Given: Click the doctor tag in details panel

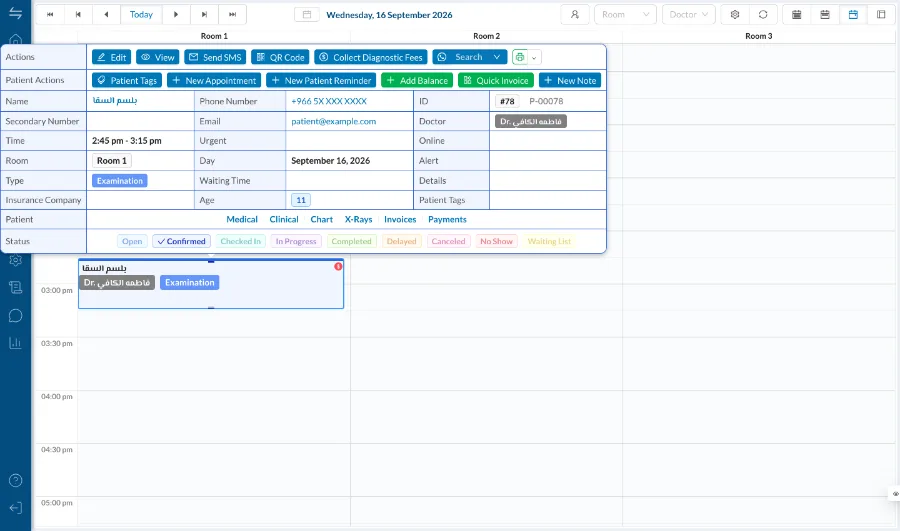Looking at the screenshot, I should coord(531,121).
